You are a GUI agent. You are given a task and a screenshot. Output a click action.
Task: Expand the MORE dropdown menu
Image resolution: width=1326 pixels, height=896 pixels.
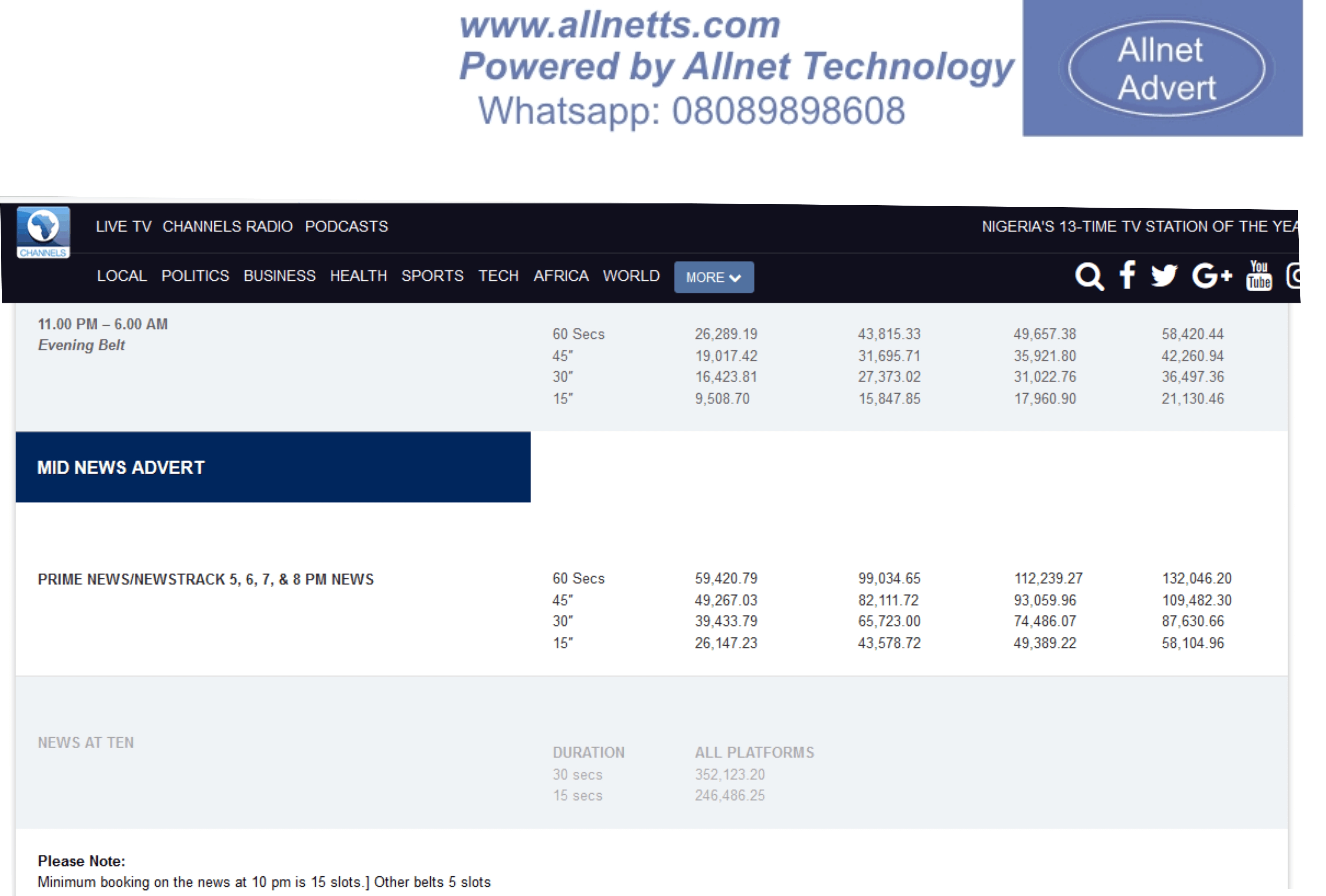coord(713,277)
